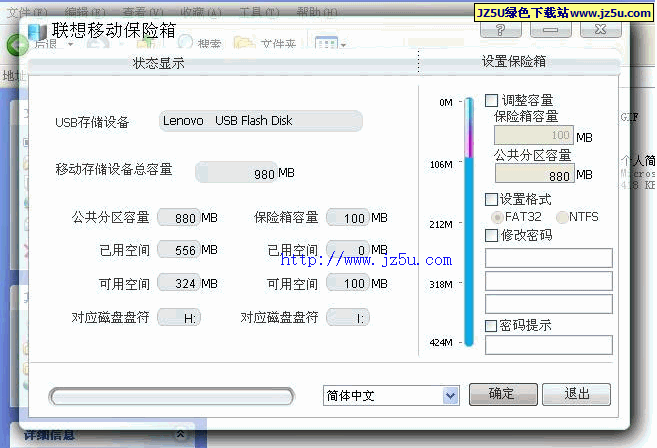Click the 退出 button

pos(576,394)
